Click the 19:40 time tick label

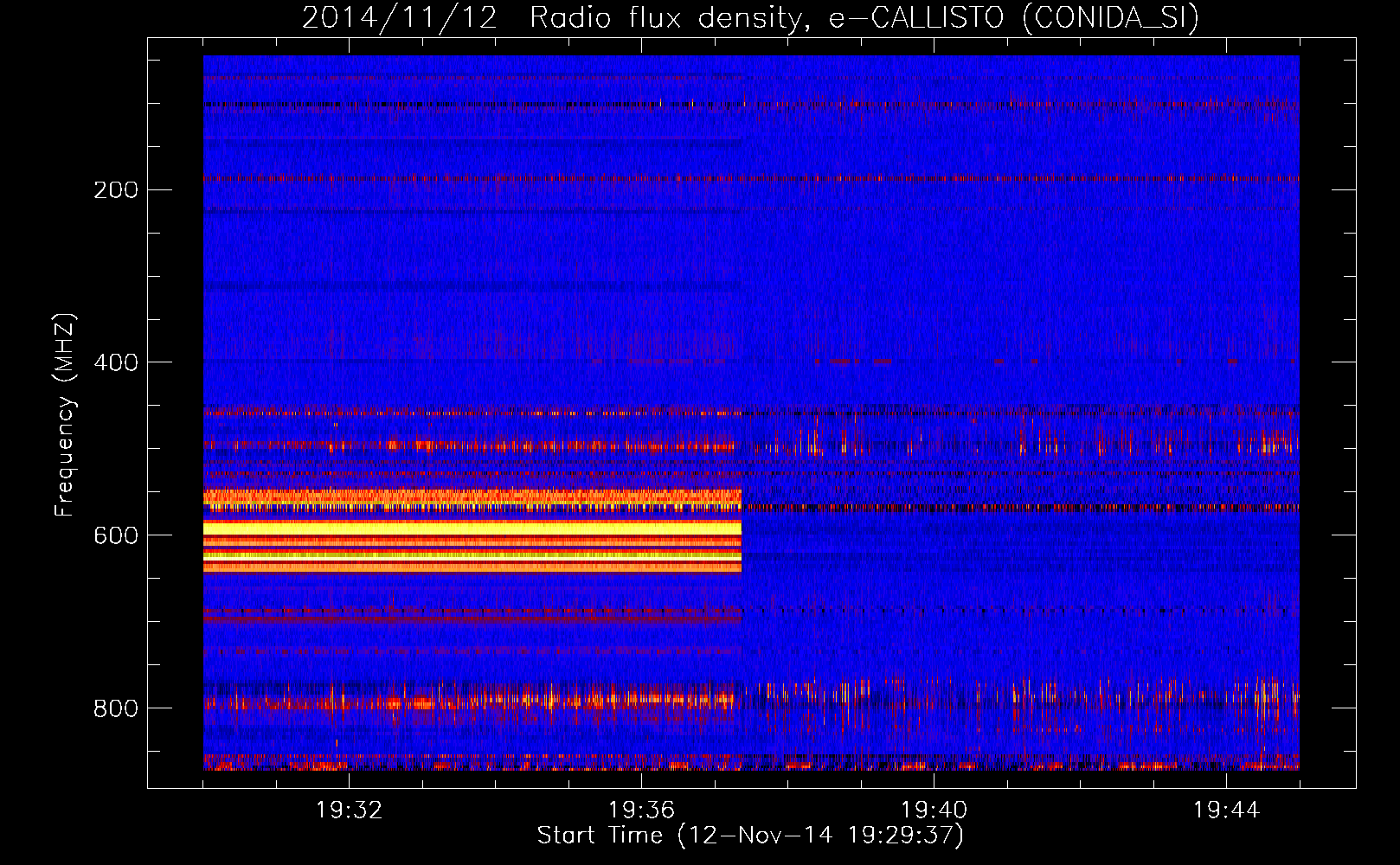(x=934, y=811)
